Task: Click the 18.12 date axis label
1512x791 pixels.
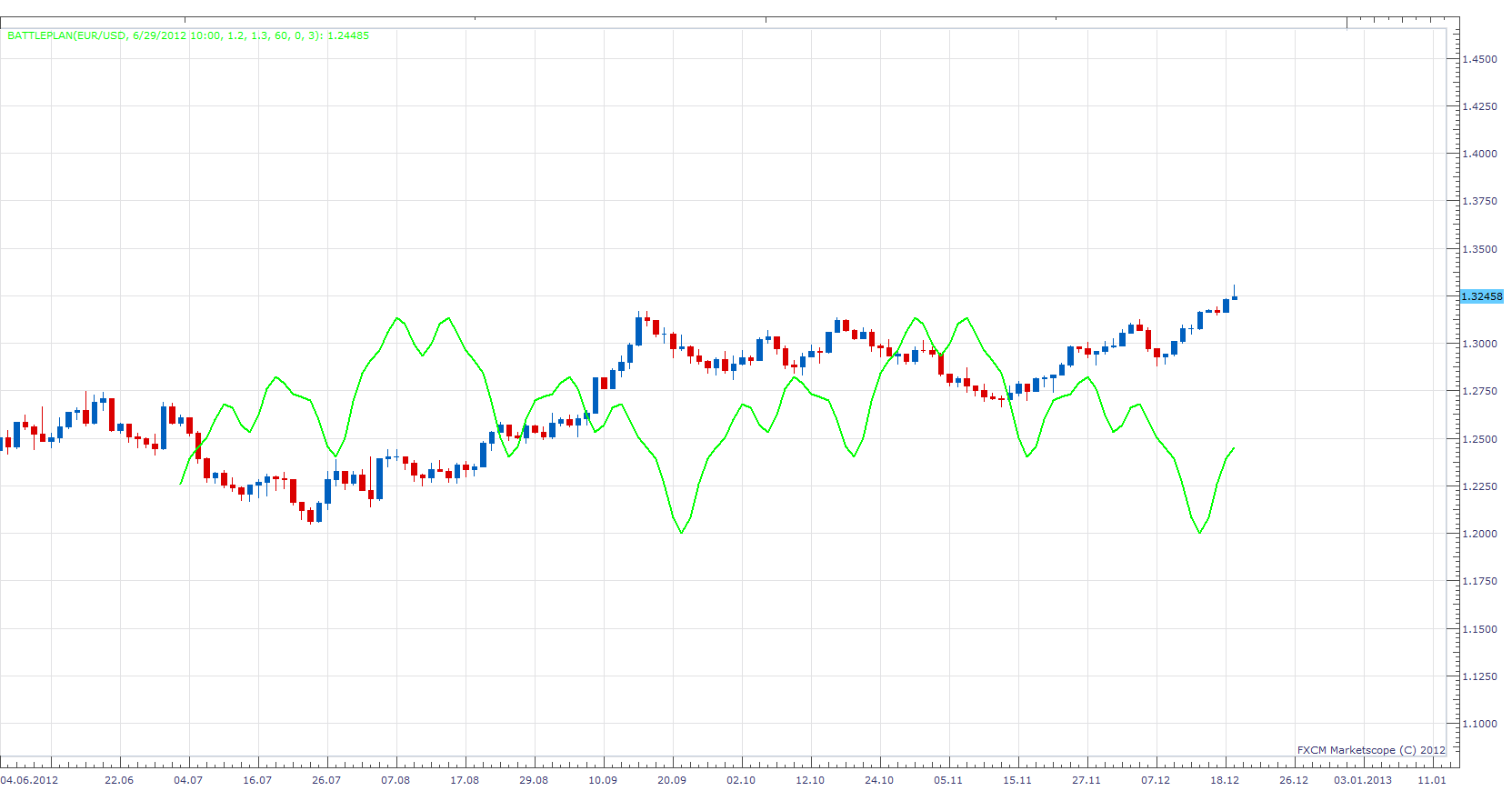Action: [1225, 780]
